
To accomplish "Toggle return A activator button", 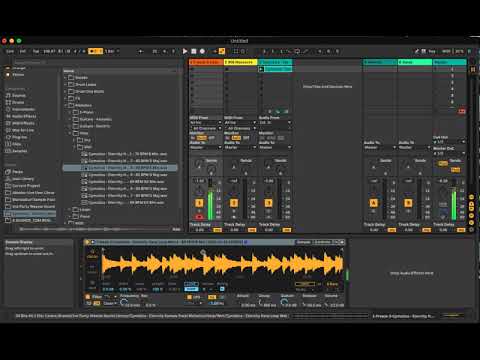I will (x=374, y=203).
